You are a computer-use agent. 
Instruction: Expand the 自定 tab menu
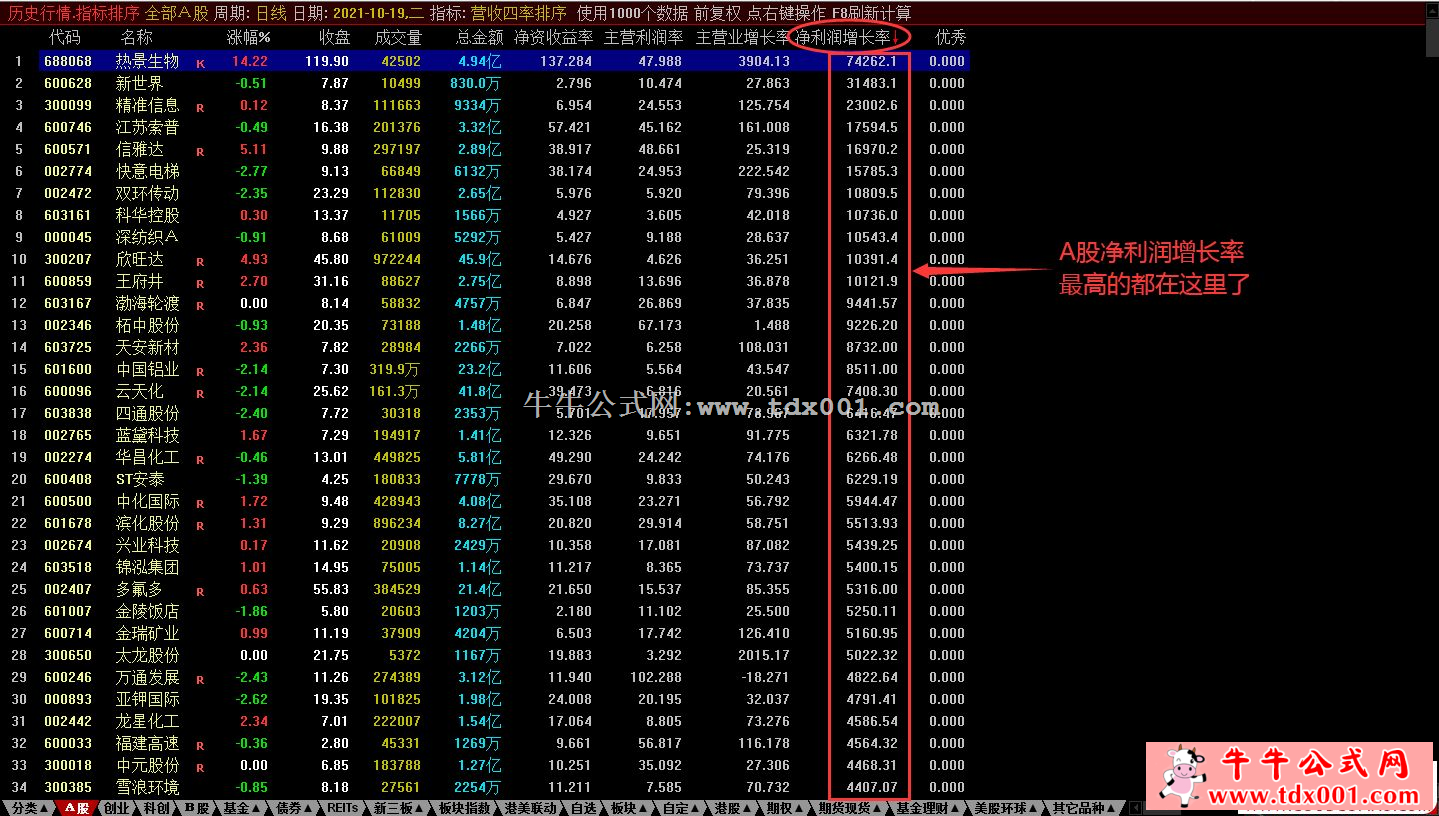pyautogui.click(x=683, y=808)
